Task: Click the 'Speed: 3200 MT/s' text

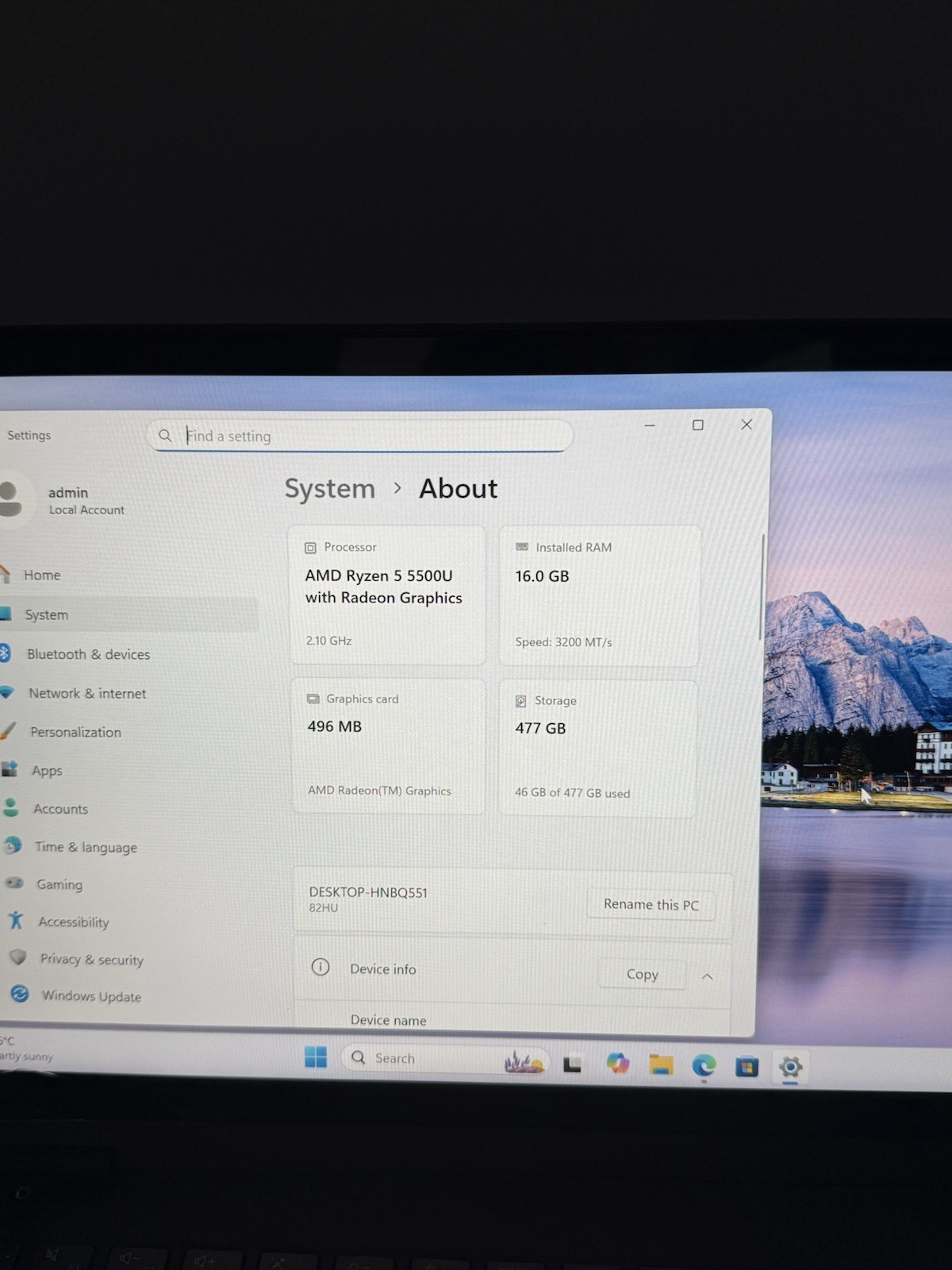Action: pyautogui.click(x=563, y=641)
